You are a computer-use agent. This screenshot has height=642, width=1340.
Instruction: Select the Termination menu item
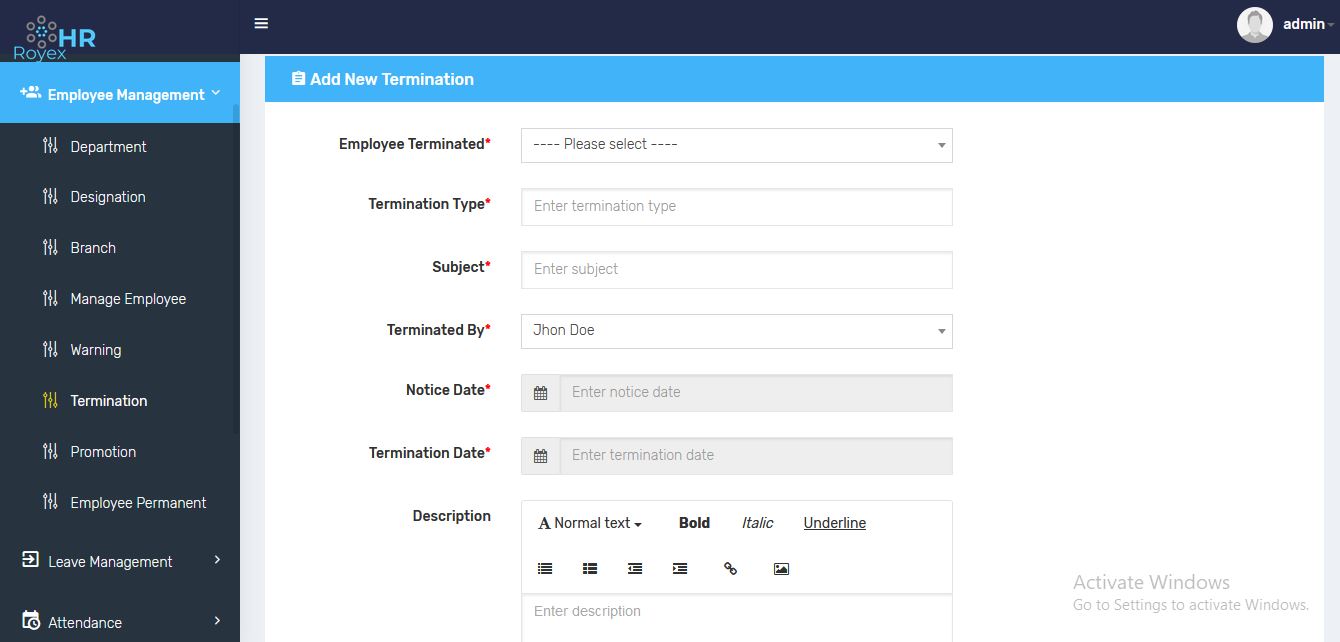[x=109, y=400]
